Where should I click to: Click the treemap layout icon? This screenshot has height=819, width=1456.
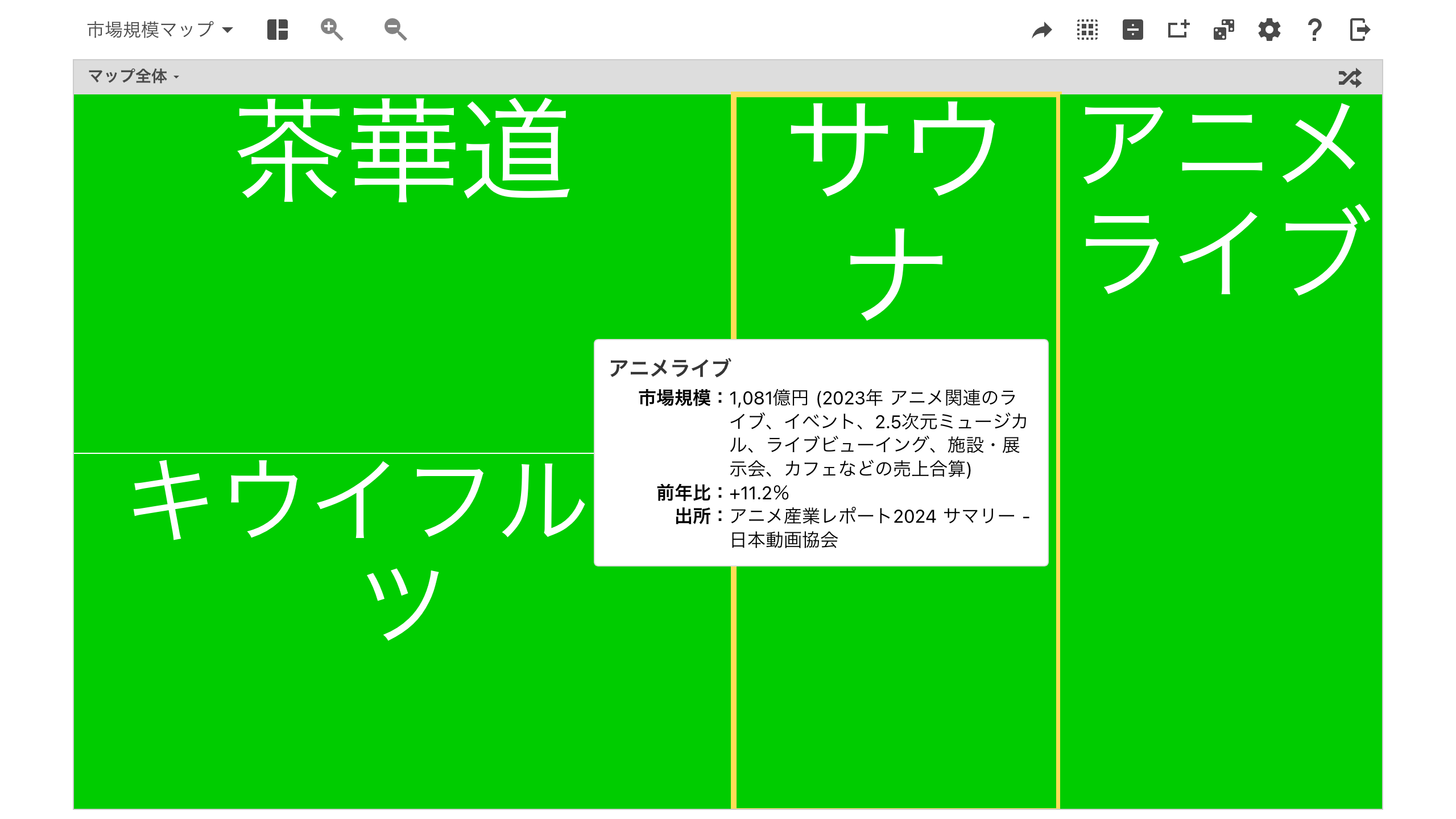(278, 30)
